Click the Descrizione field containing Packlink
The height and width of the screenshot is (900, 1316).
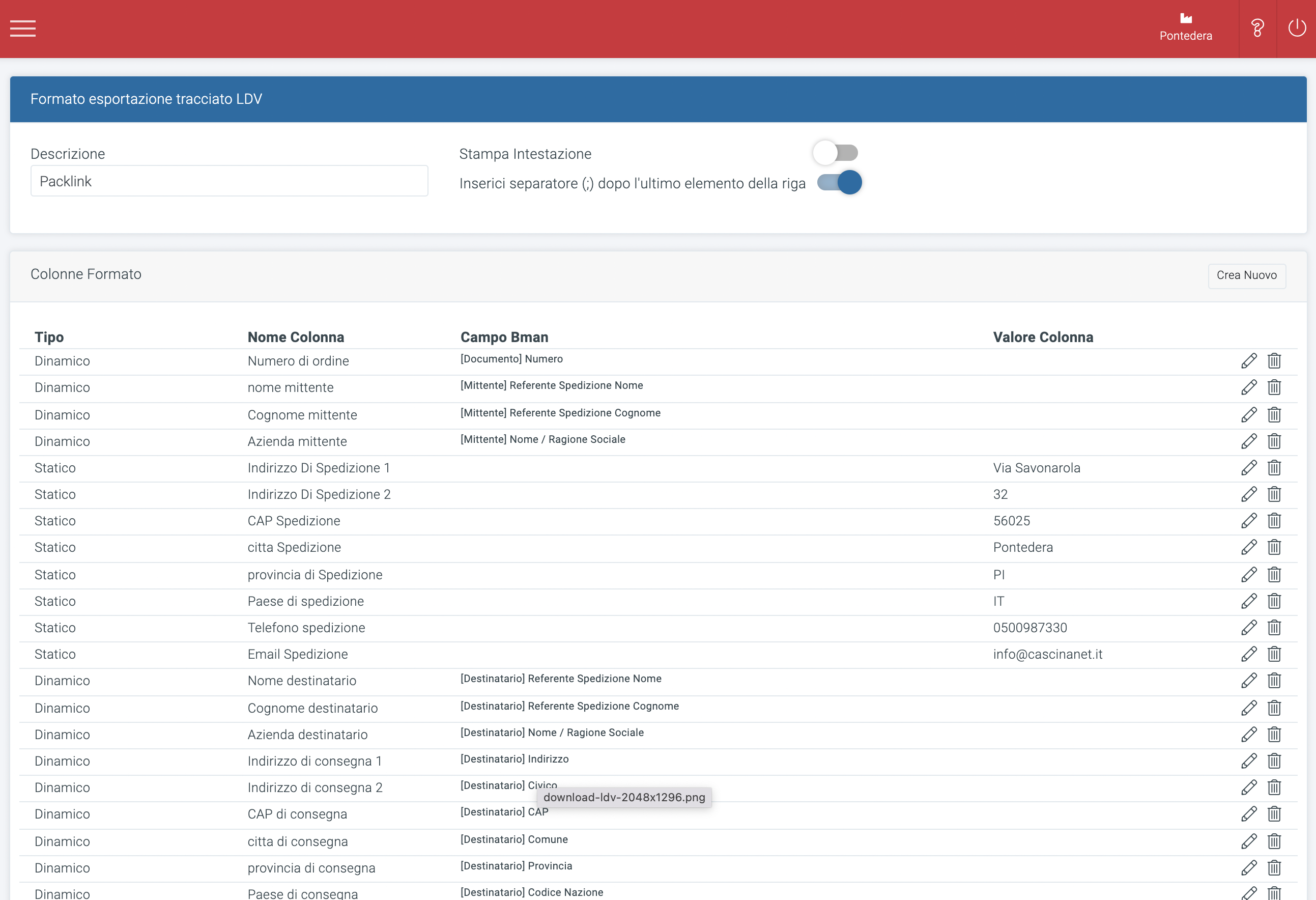tap(230, 181)
